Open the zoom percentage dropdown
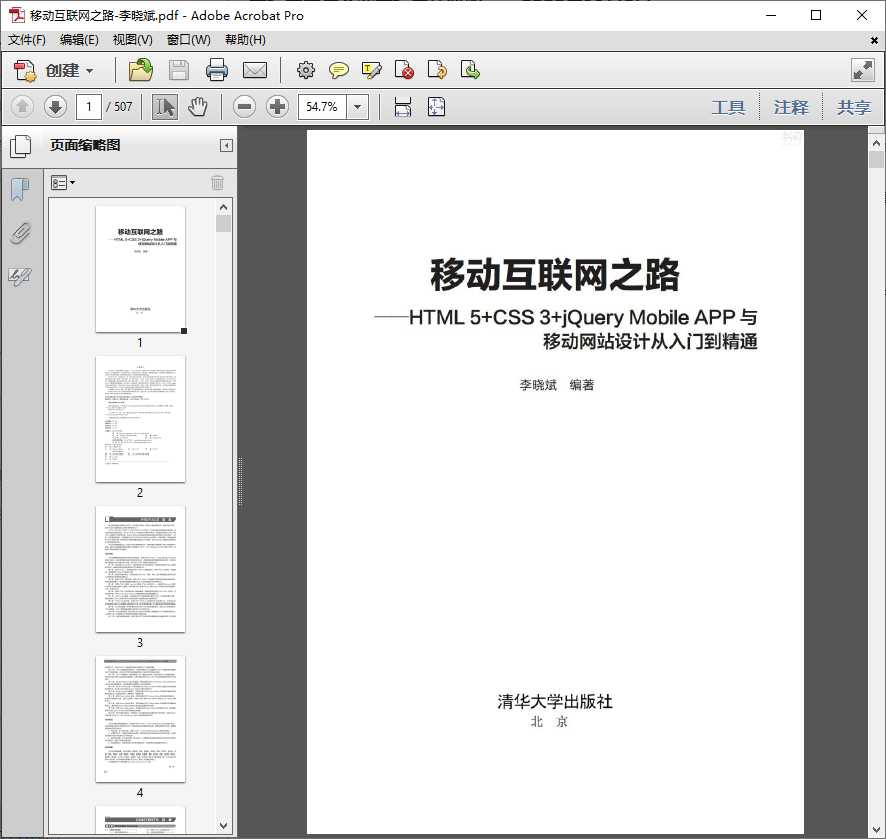Screen dimensions: 886x839 (357, 106)
